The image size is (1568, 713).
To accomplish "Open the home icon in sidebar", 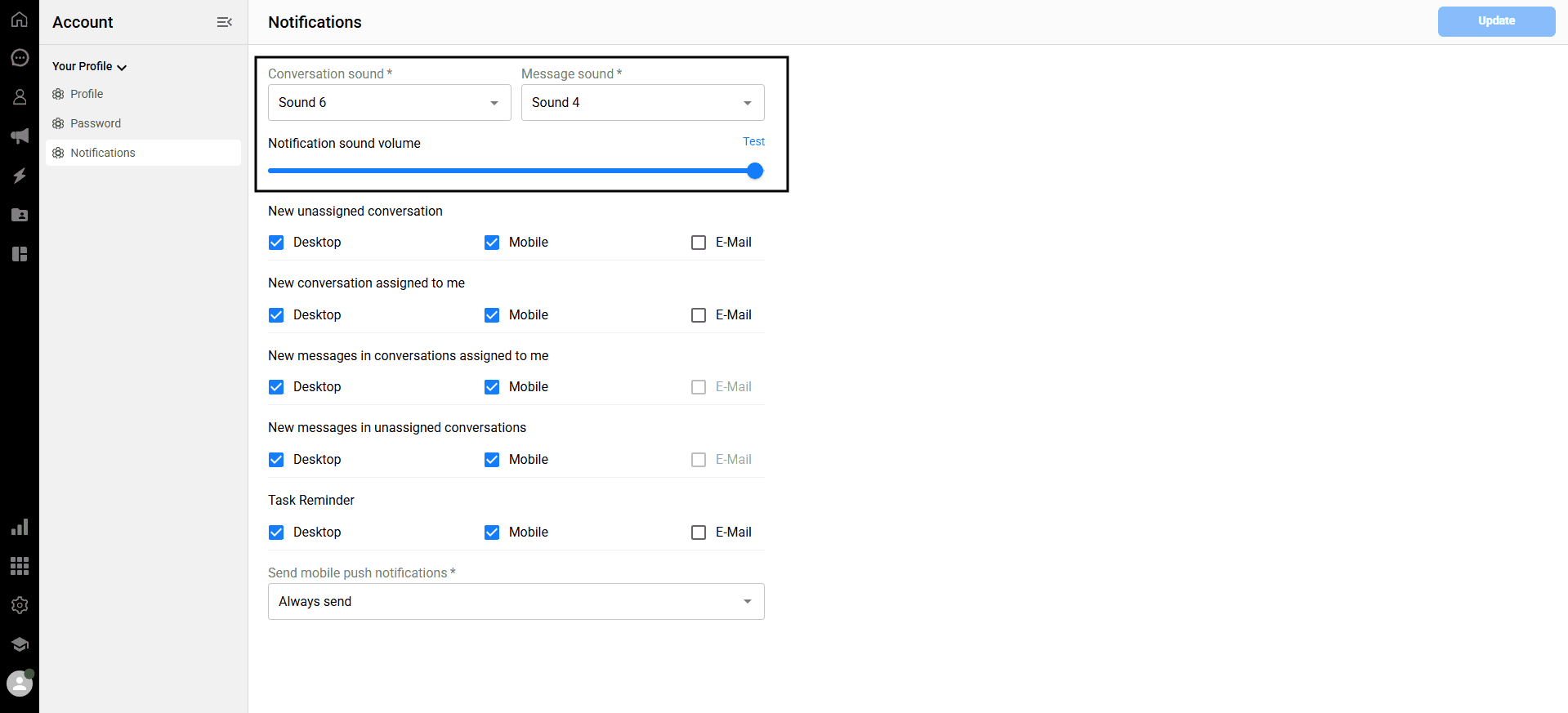I will point(20,19).
